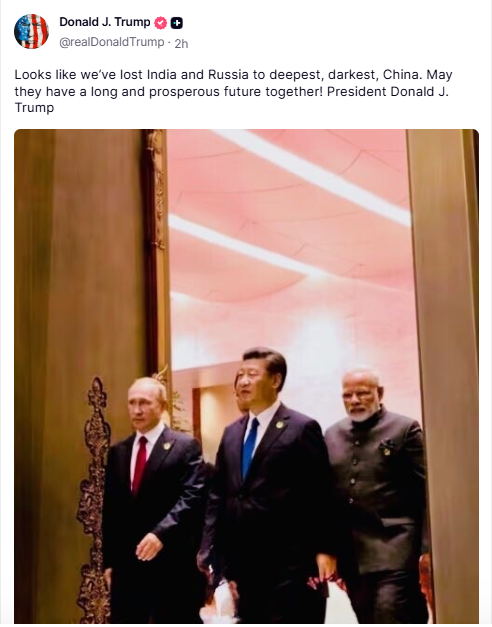The image size is (492, 627).
Task: Click the 2h post timestamp
Action: pos(181,43)
